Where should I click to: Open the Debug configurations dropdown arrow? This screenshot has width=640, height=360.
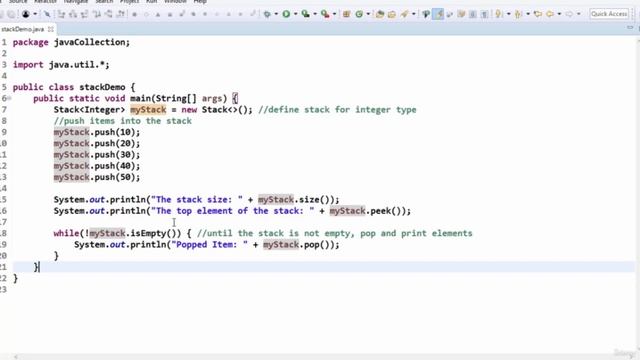(276, 14)
